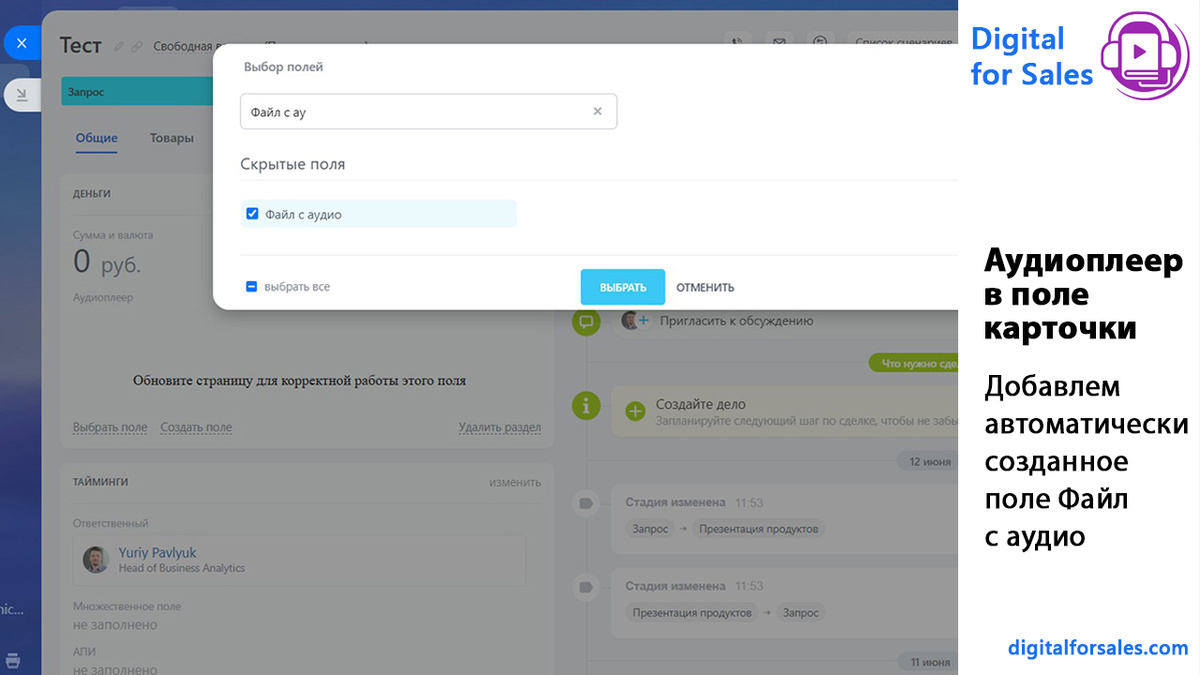Image resolution: width=1200 pixels, height=675 pixels.
Task: Click the Digital for Sales logo icon
Action: 1146,54
